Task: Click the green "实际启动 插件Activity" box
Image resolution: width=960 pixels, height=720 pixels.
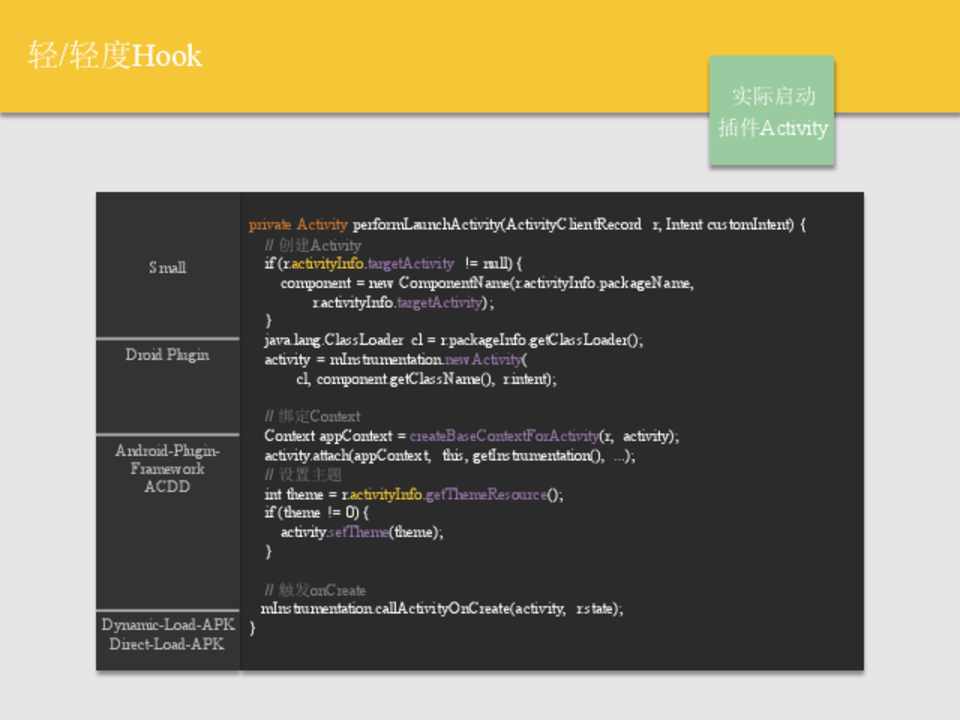Action: click(x=772, y=111)
